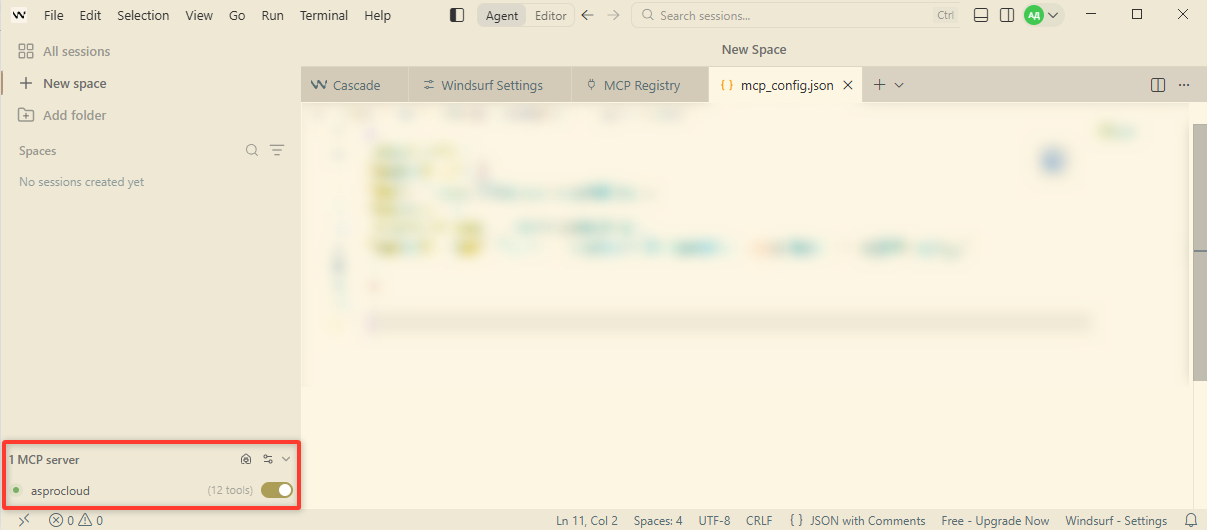This screenshot has width=1207, height=530.
Task: Click the green user avatar
Action: tap(1034, 15)
